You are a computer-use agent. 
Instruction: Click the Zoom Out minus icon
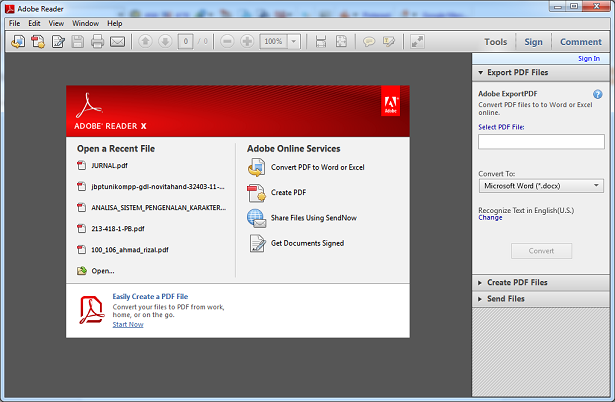click(227, 41)
